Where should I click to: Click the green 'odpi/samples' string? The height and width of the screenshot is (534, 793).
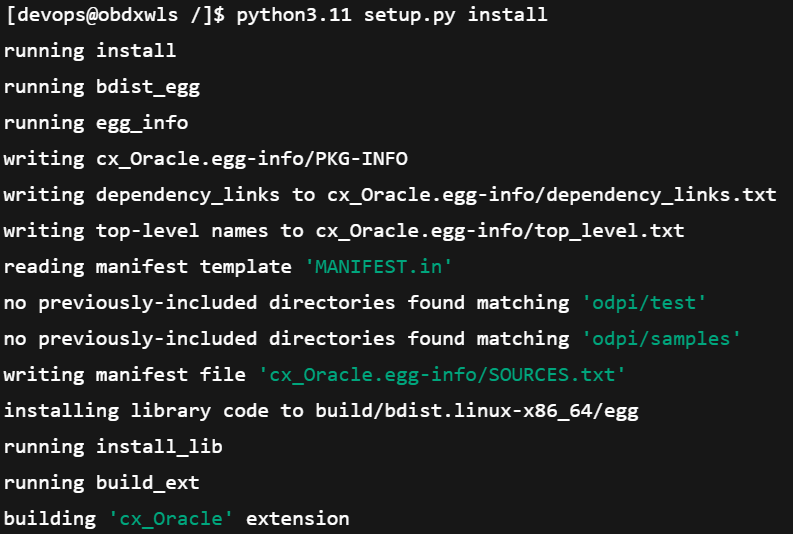pyautogui.click(x=662, y=338)
